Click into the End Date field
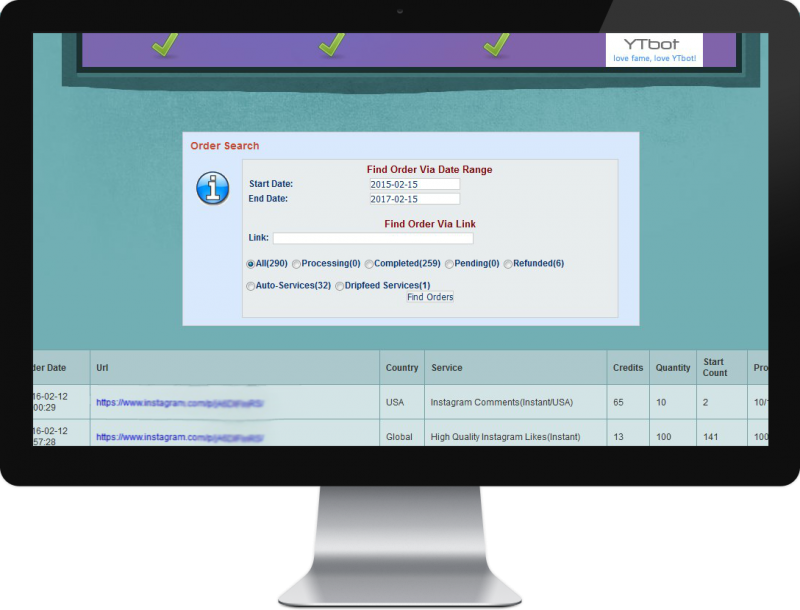This screenshot has height=610, width=800. pyautogui.click(x=414, y=199)
